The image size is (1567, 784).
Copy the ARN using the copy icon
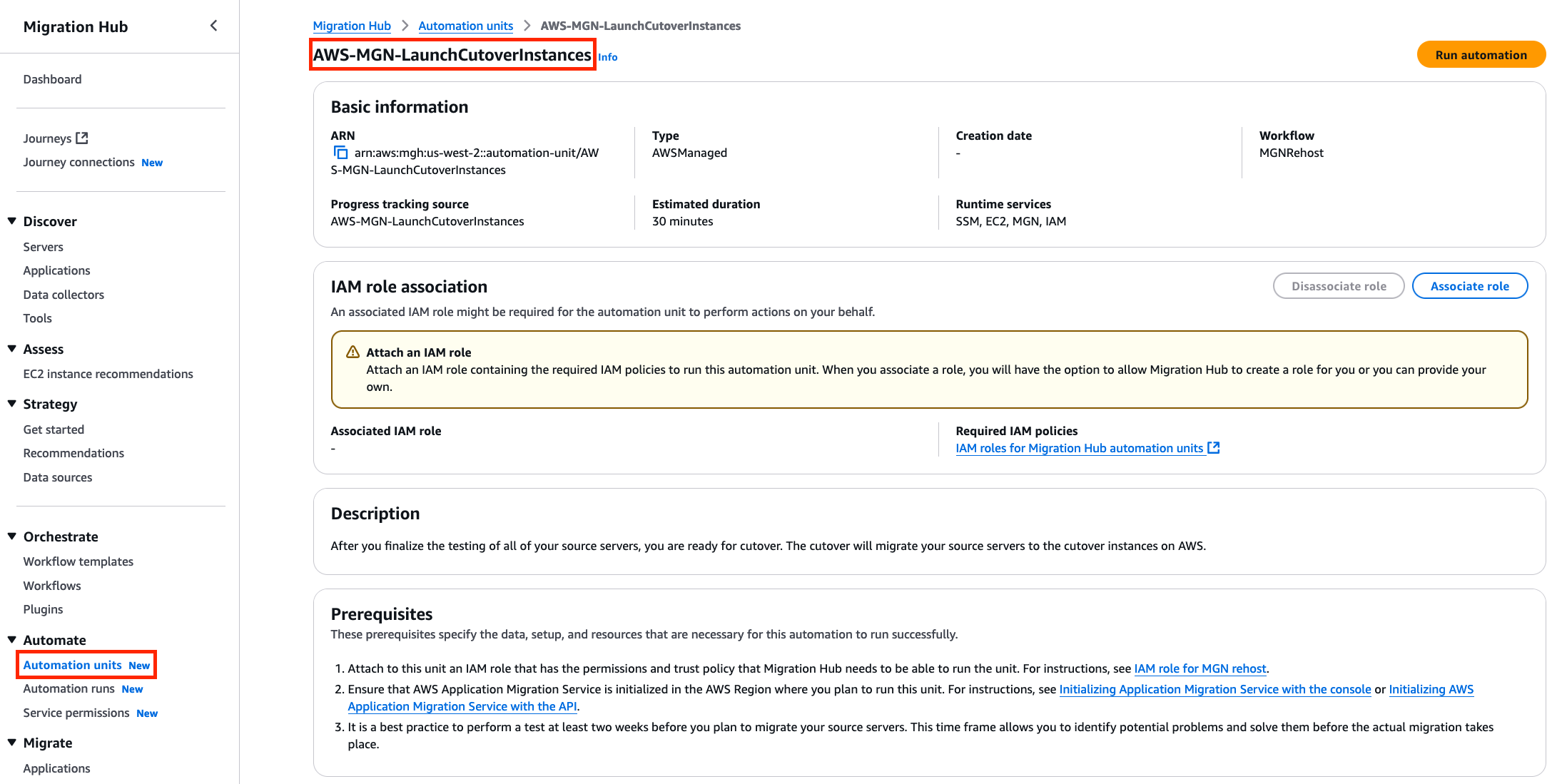[x=340, y=152]
